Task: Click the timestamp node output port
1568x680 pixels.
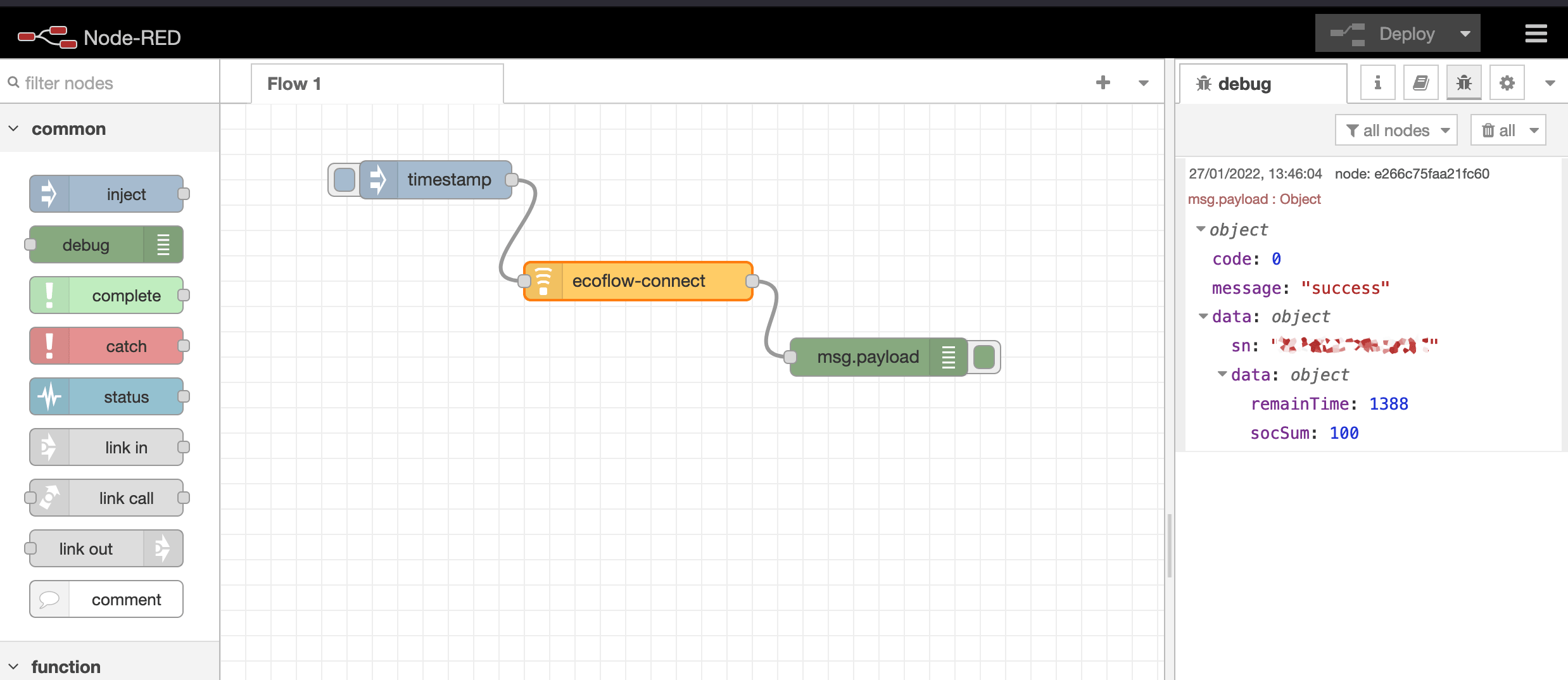Action: (x=512, y=180)
